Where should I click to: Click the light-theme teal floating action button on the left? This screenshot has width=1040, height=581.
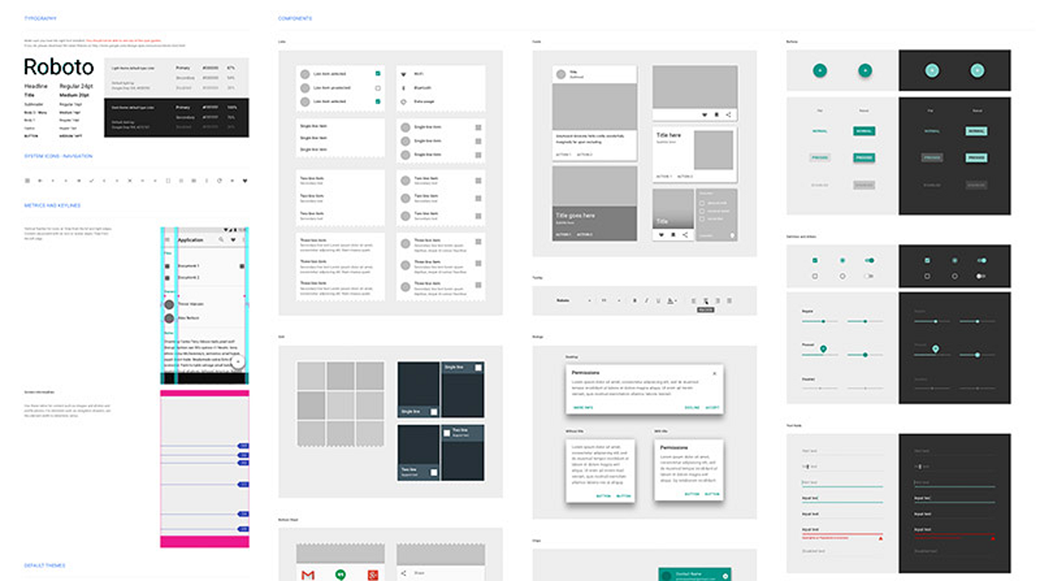[x=820, y=70]
